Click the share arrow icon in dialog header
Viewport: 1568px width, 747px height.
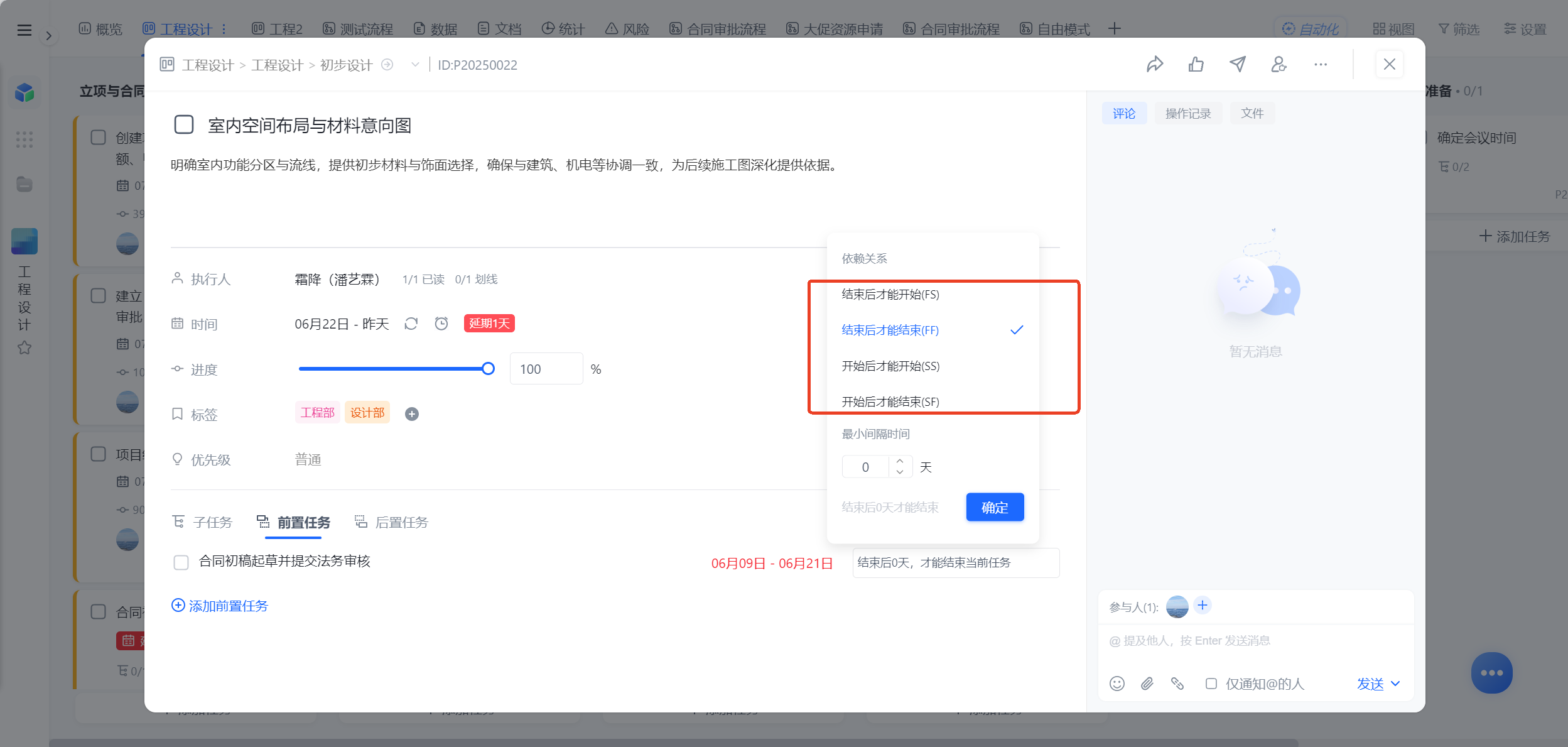pos(1155,64)
